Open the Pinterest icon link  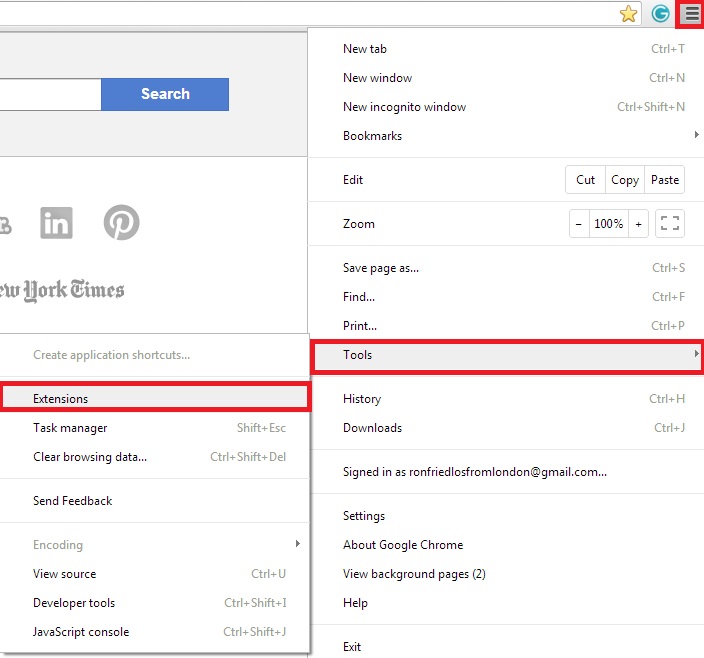pos(121,223)
